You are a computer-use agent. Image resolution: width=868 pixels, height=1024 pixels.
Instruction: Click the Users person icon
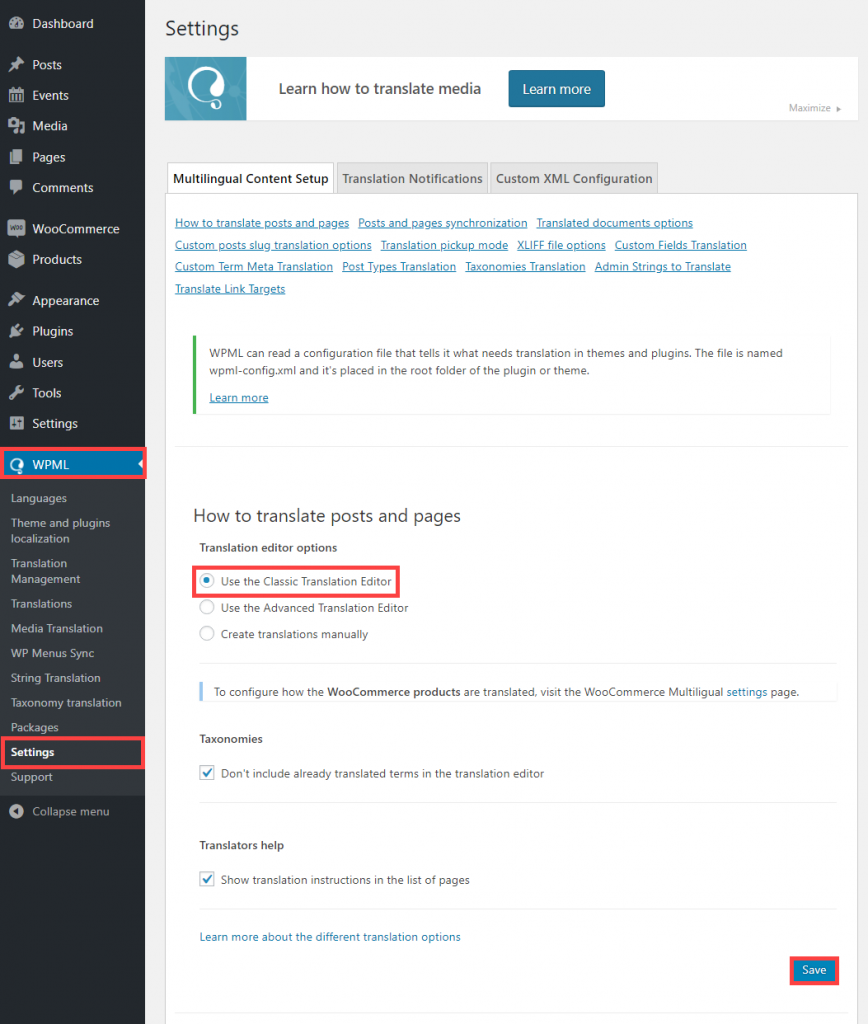pos(16,362)
